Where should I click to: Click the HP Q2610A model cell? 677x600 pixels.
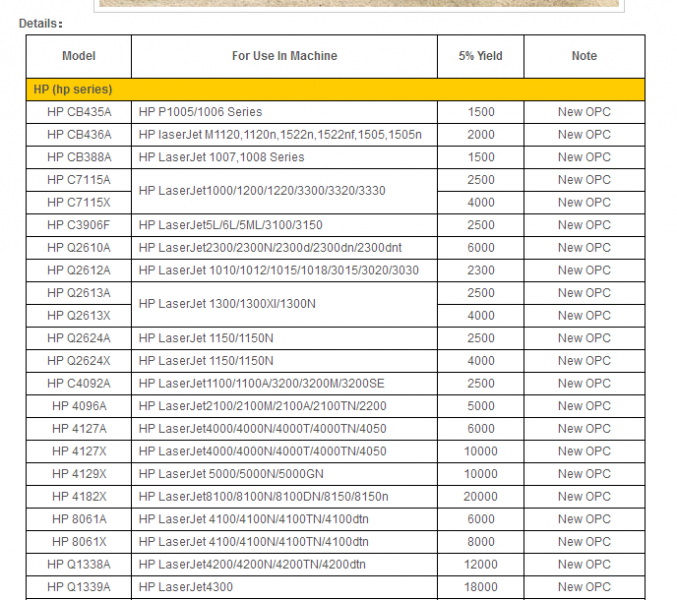[79, 248]
